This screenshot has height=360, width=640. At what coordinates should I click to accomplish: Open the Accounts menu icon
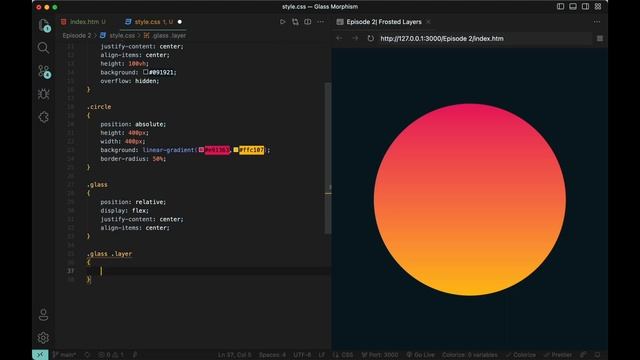pyautogui.click(x=43, y=315)
